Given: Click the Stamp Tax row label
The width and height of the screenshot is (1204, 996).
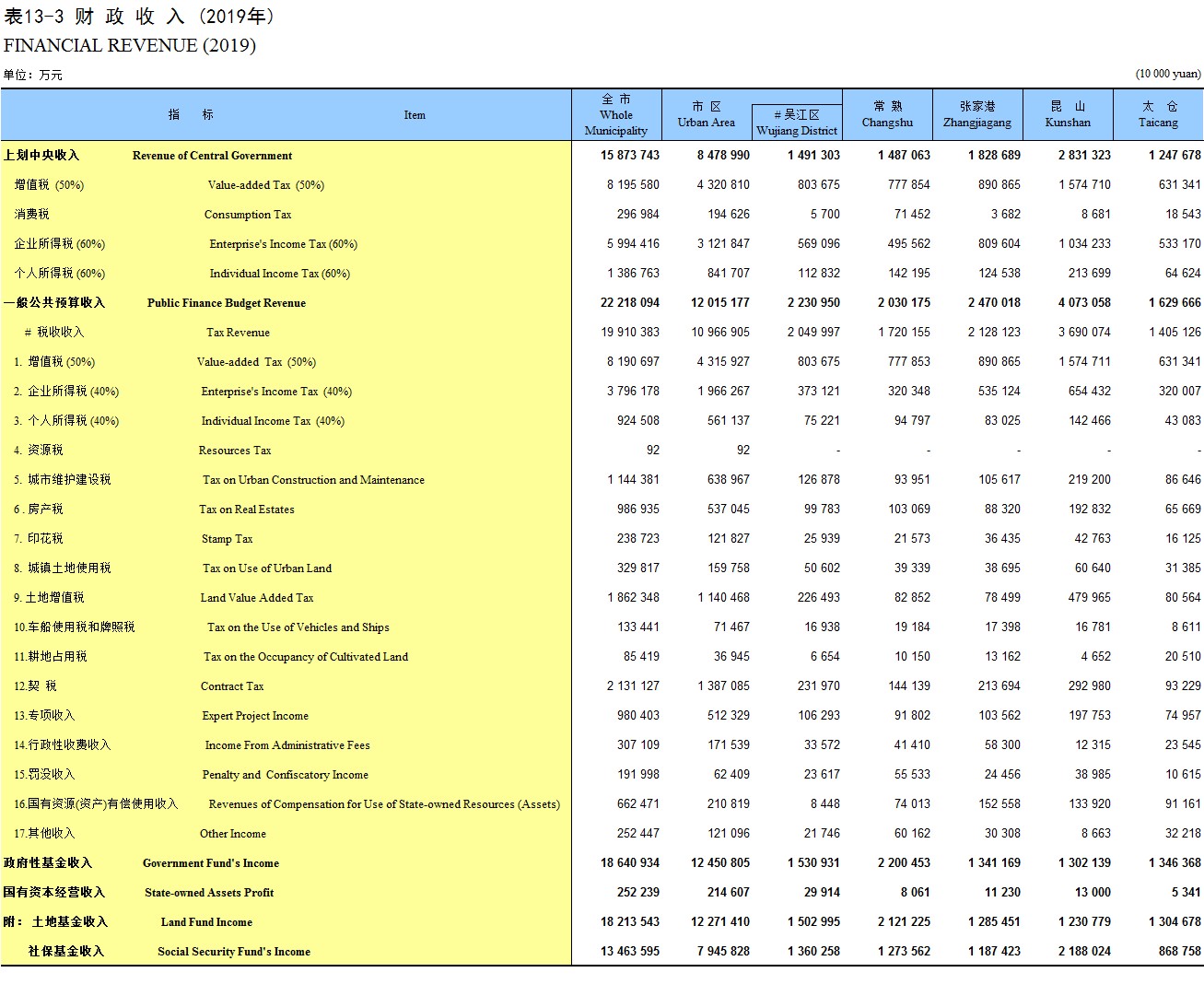Looking at the screenshot, I should coord(227,539).
